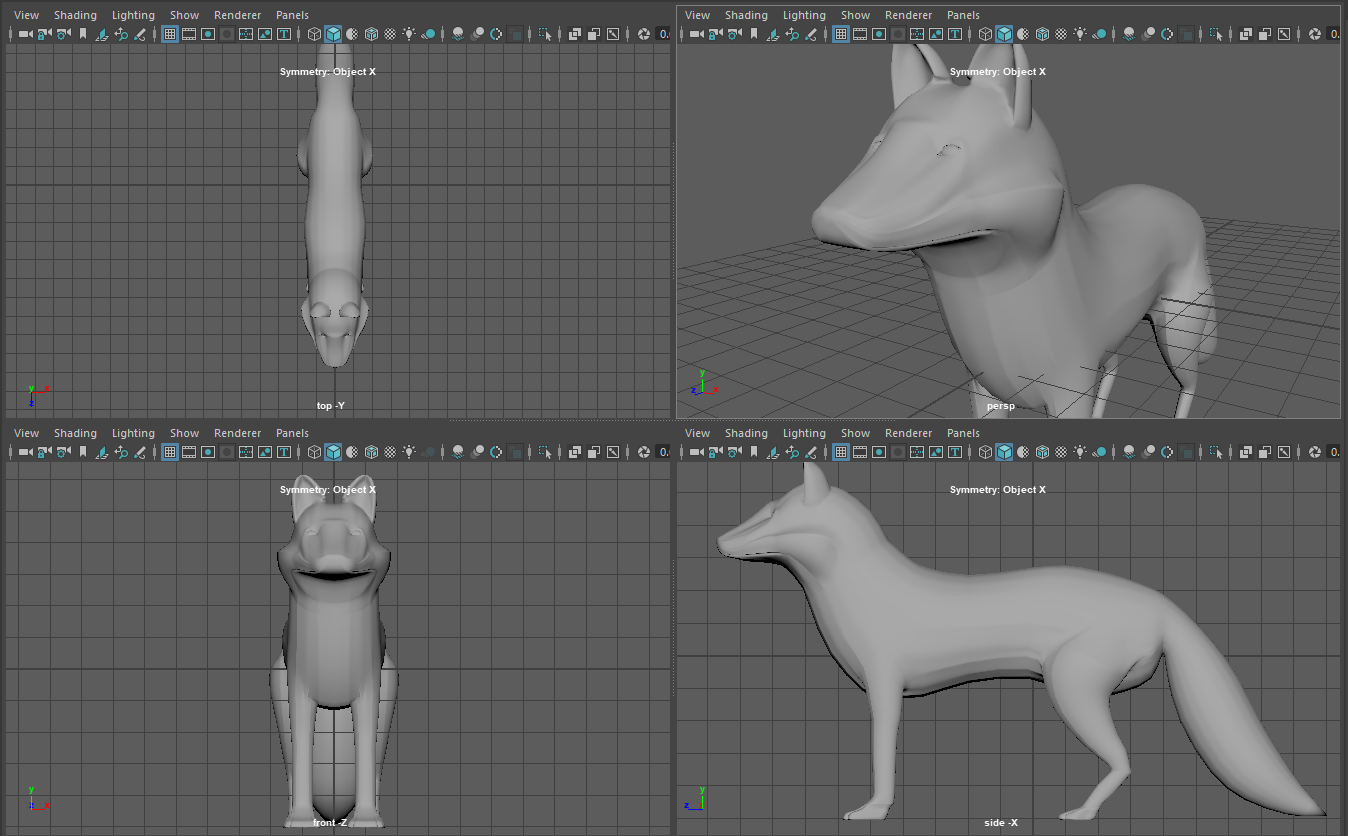The width and height of the screenshot is (1348, 836).
Task: Open View menu in side view panel
Action: click(698, 433)
